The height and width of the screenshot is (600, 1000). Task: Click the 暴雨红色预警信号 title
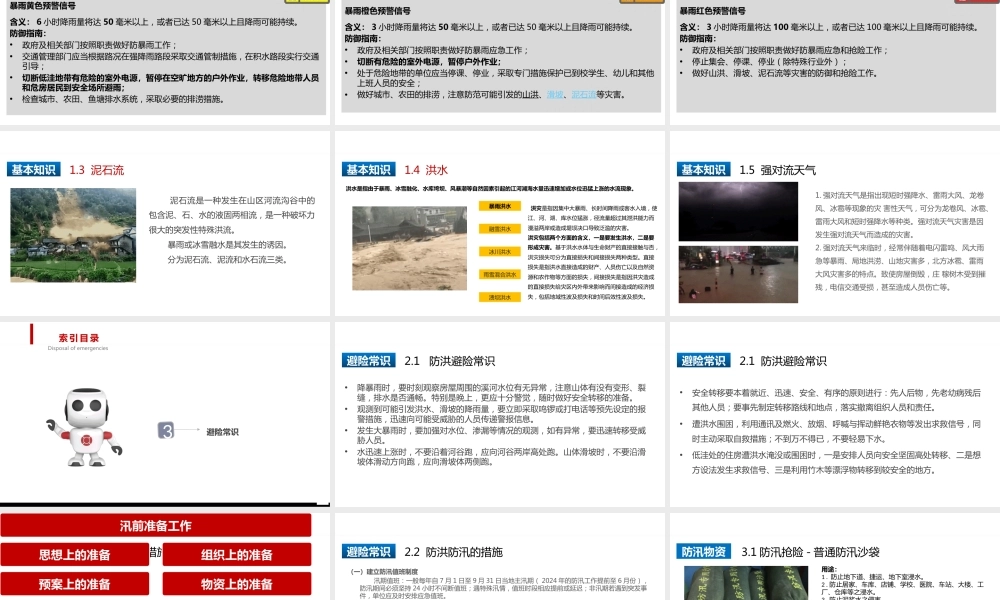pyautogui.click(x=712, y=11)
